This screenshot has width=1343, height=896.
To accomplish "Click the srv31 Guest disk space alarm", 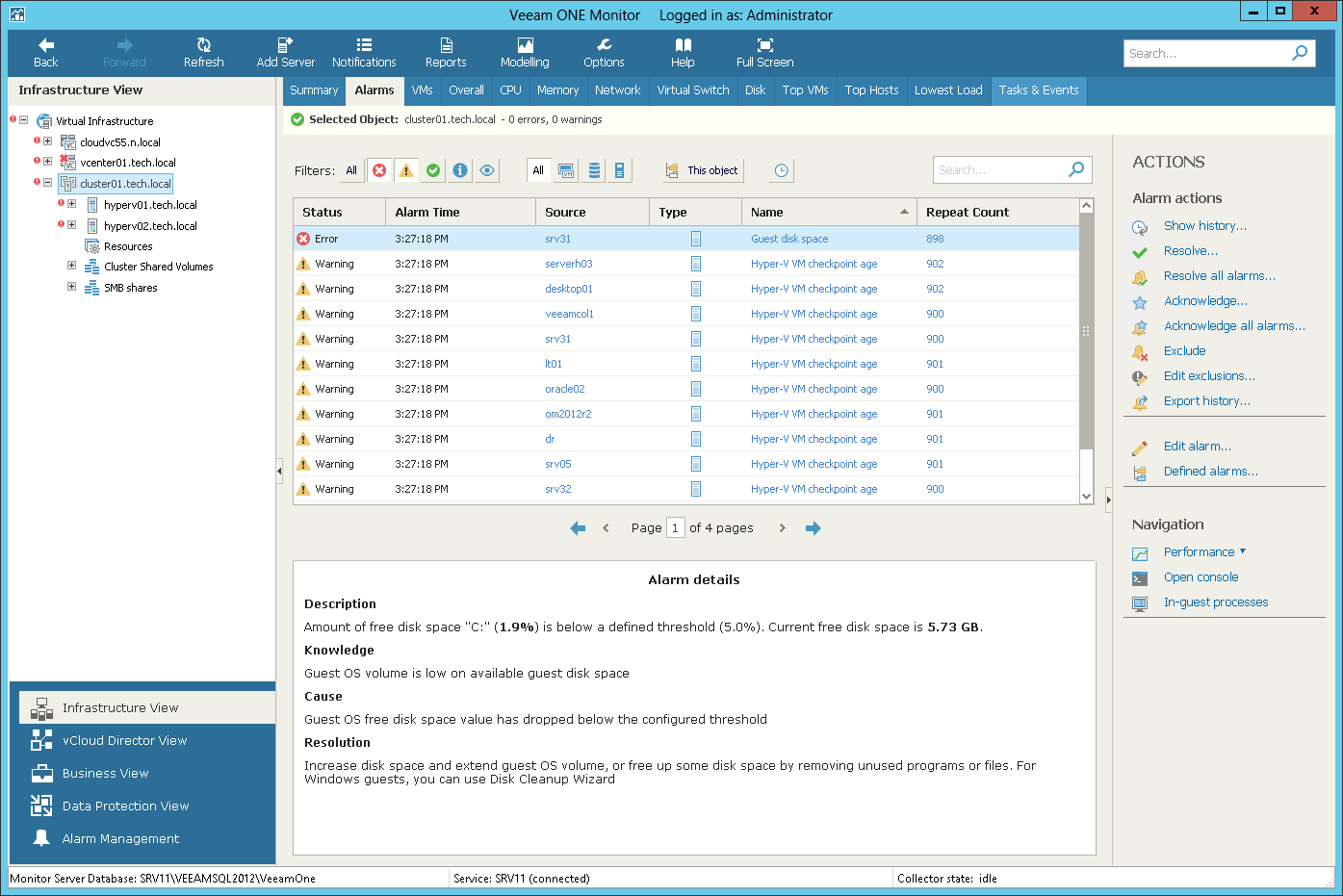I will click(x=686, y=239).
